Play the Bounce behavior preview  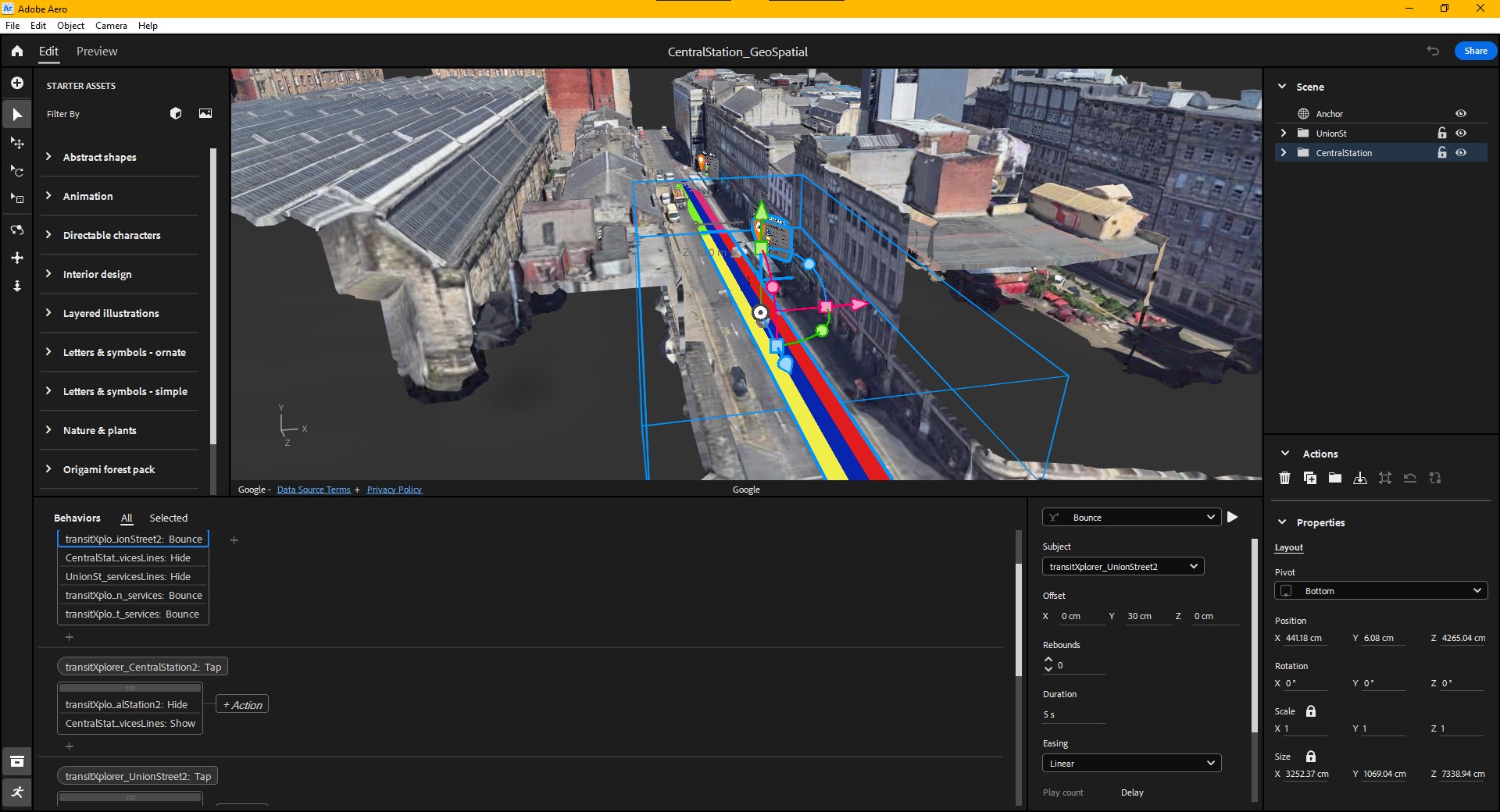pos(1232,517)
